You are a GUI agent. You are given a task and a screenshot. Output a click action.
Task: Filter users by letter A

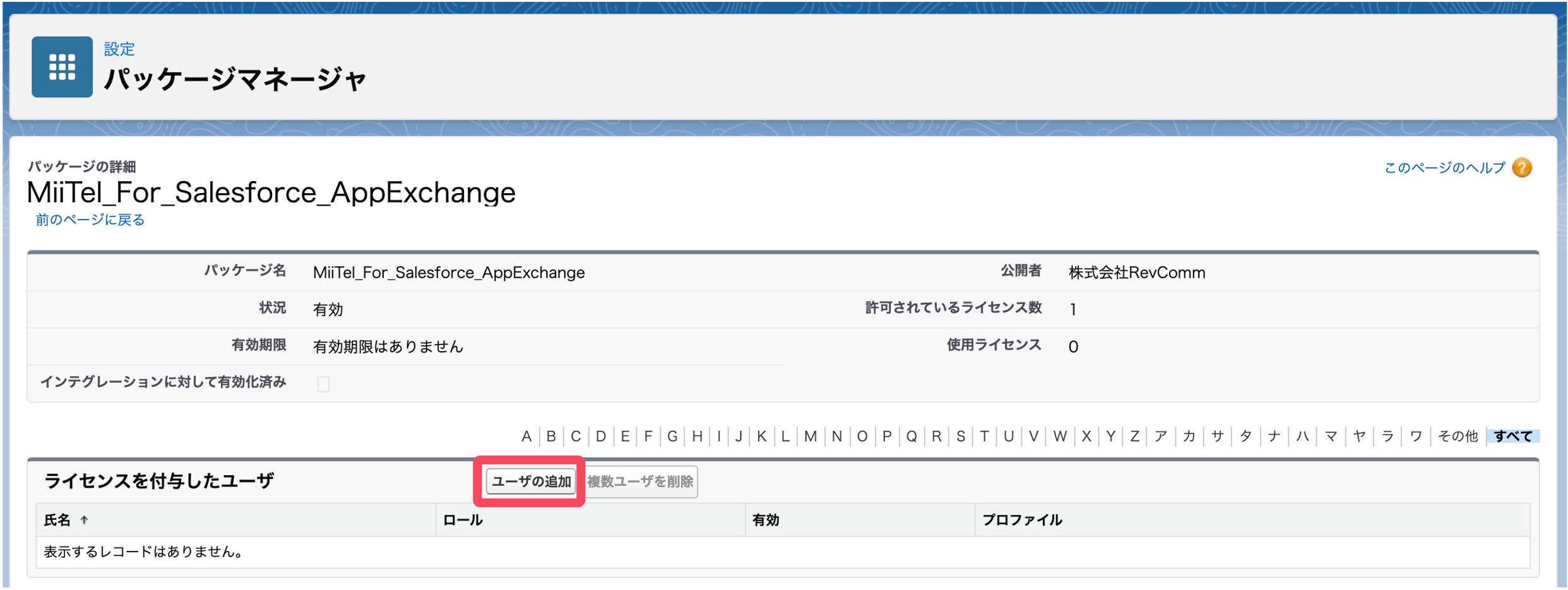coord(526,436)
